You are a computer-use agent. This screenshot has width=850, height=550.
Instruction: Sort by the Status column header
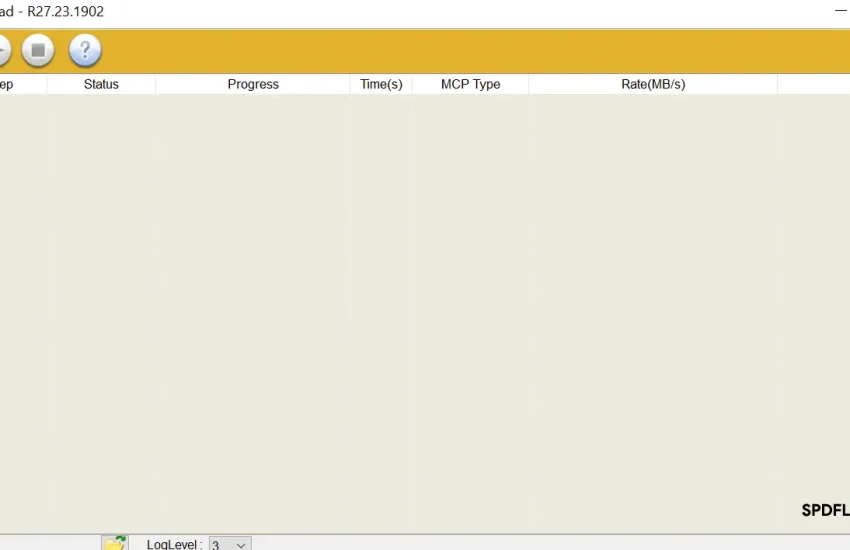[101, 85]
